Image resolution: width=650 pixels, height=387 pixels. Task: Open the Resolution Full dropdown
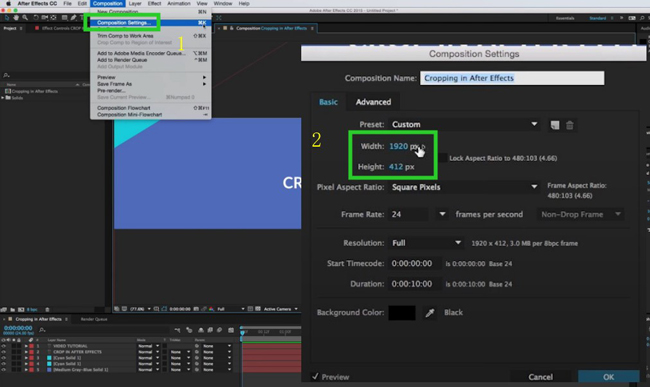[x=426, y=243]
